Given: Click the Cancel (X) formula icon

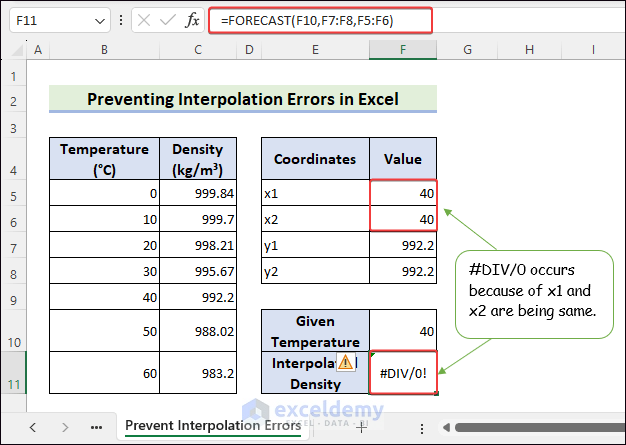Looking at the screenshot, I should (x=144, y=20).
